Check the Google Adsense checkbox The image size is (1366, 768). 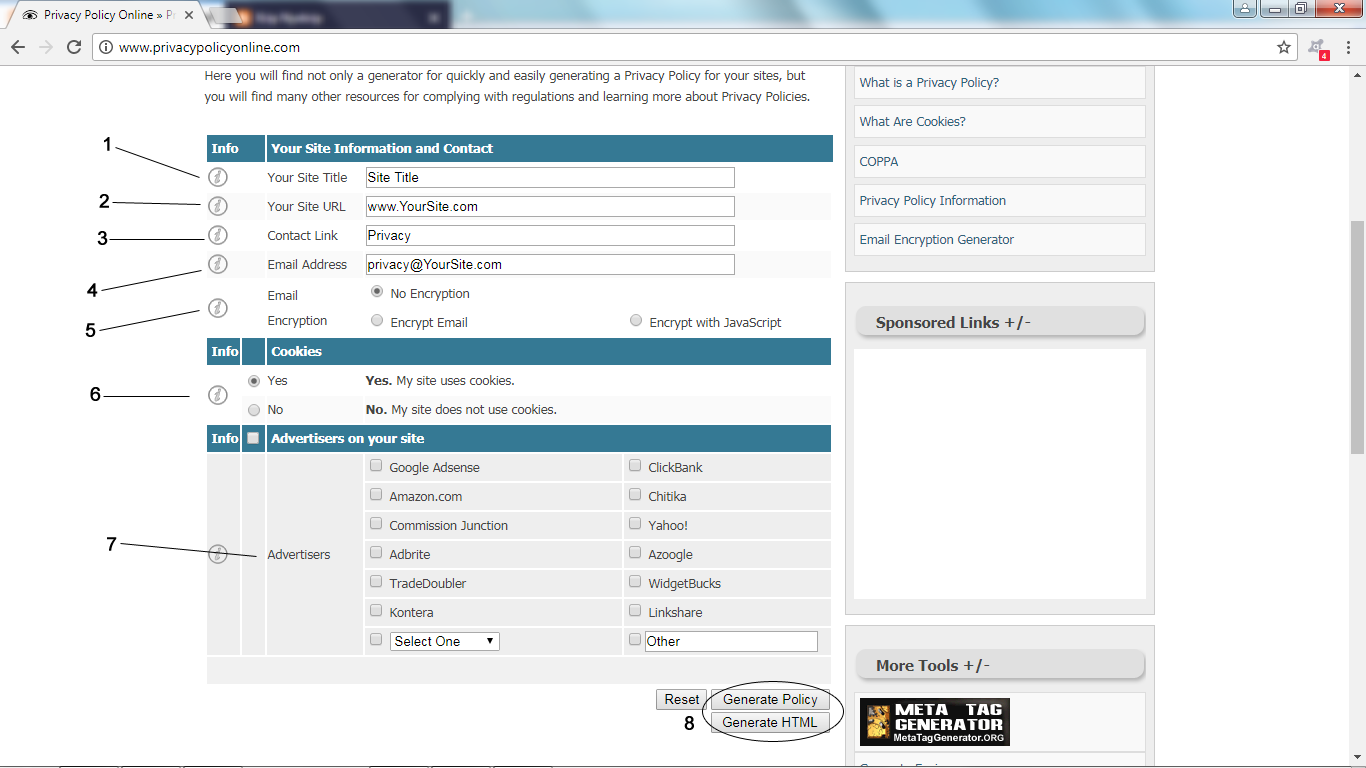[376, 466]
